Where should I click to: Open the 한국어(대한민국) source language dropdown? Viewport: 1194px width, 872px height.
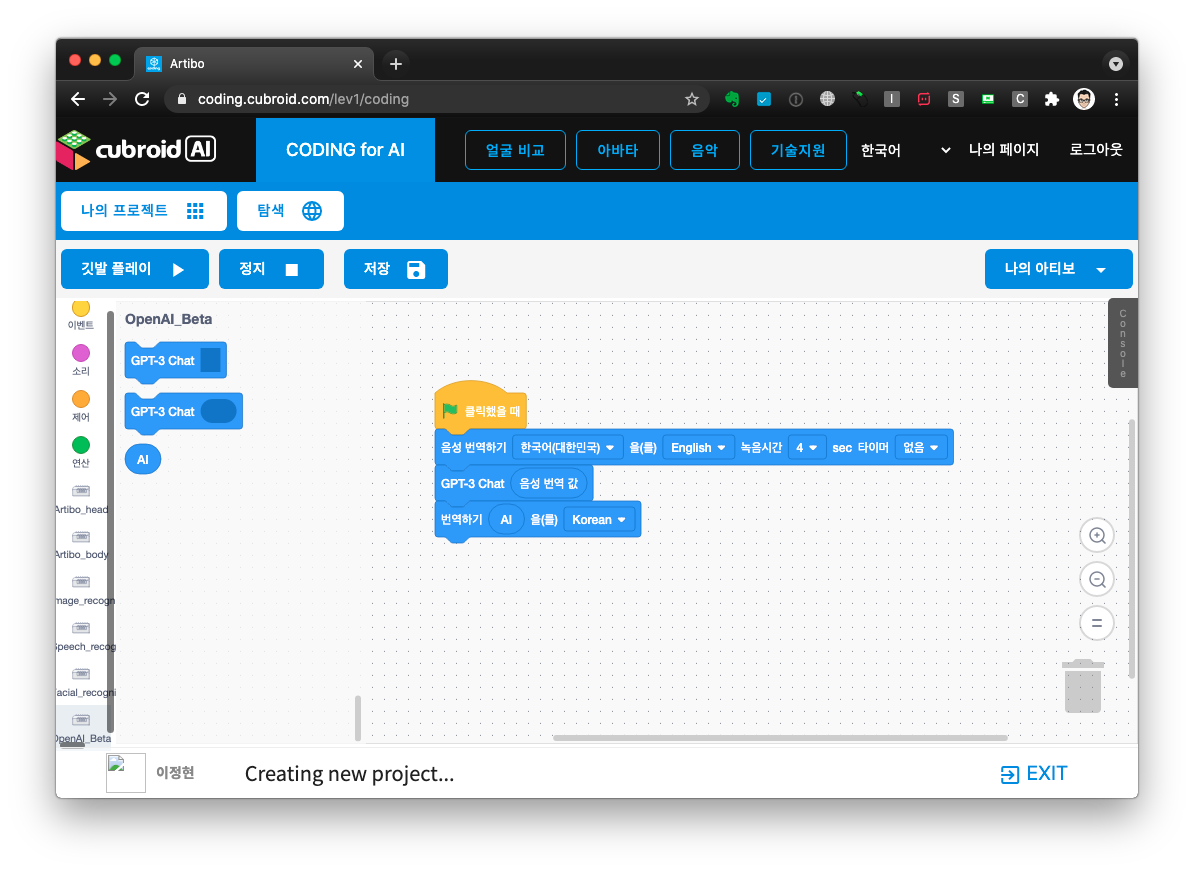567,448
